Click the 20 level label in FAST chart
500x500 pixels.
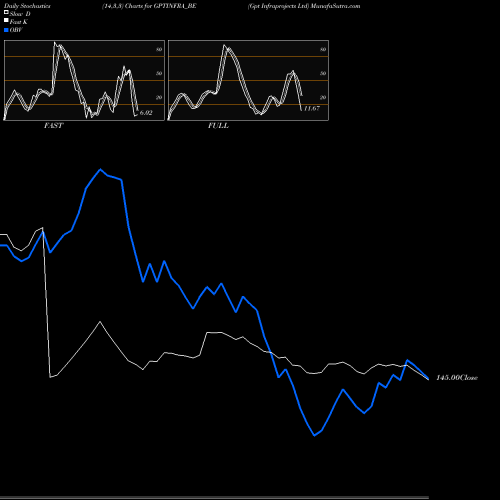[x=159, y=97]
